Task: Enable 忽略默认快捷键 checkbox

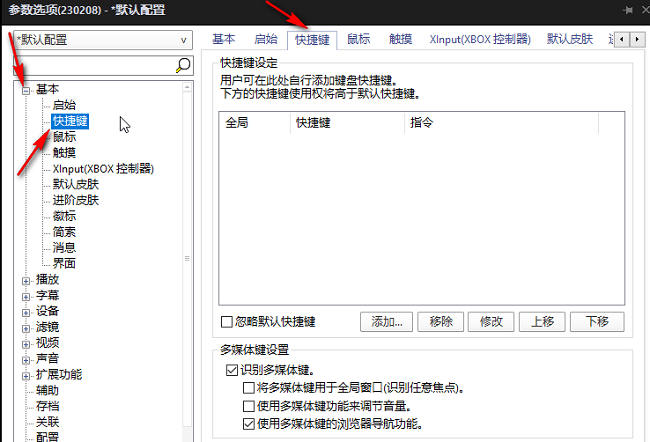Action: click(x=227, y=322)
